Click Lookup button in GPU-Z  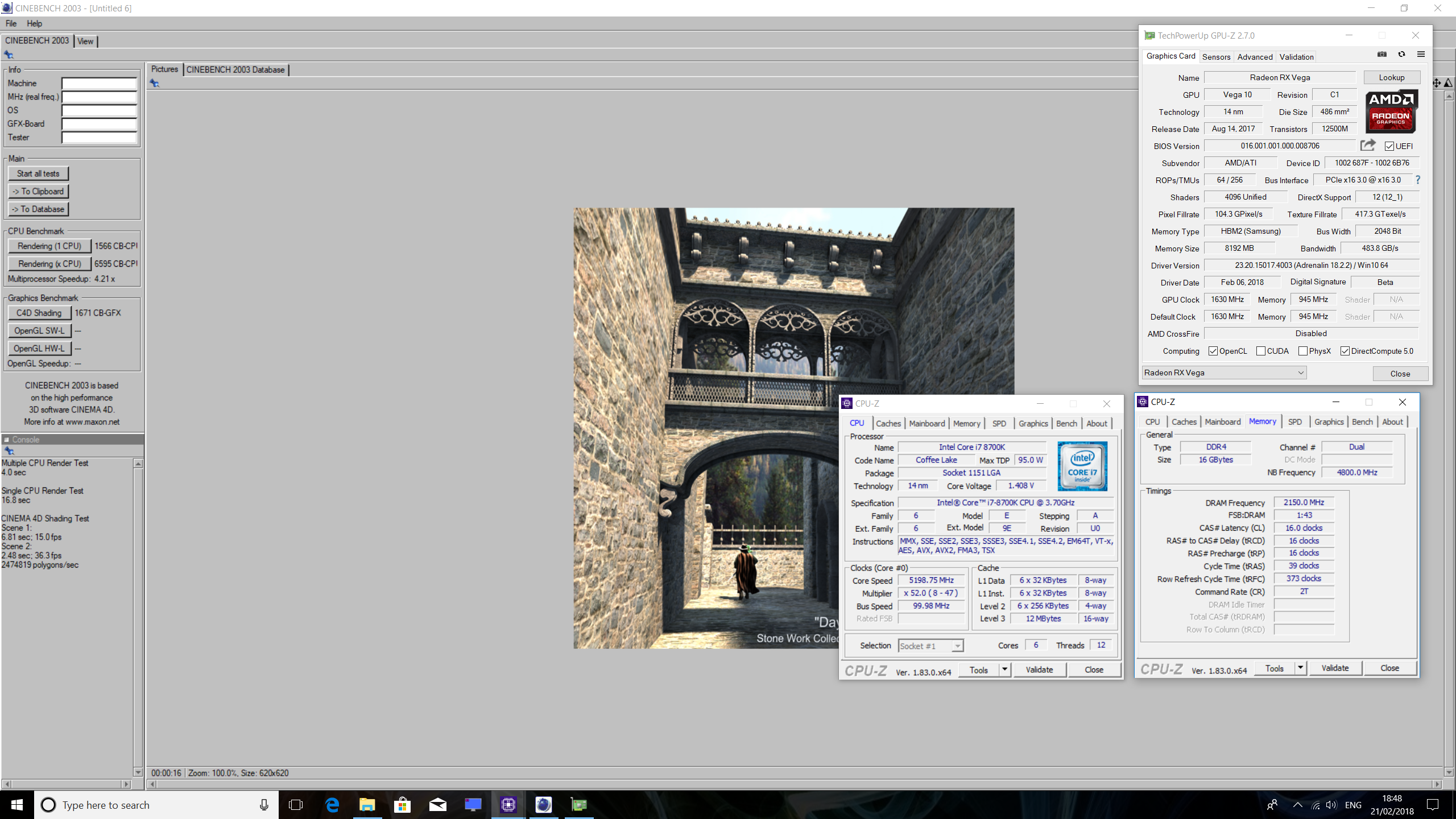pyautogui.click(x=1391, y=77)
